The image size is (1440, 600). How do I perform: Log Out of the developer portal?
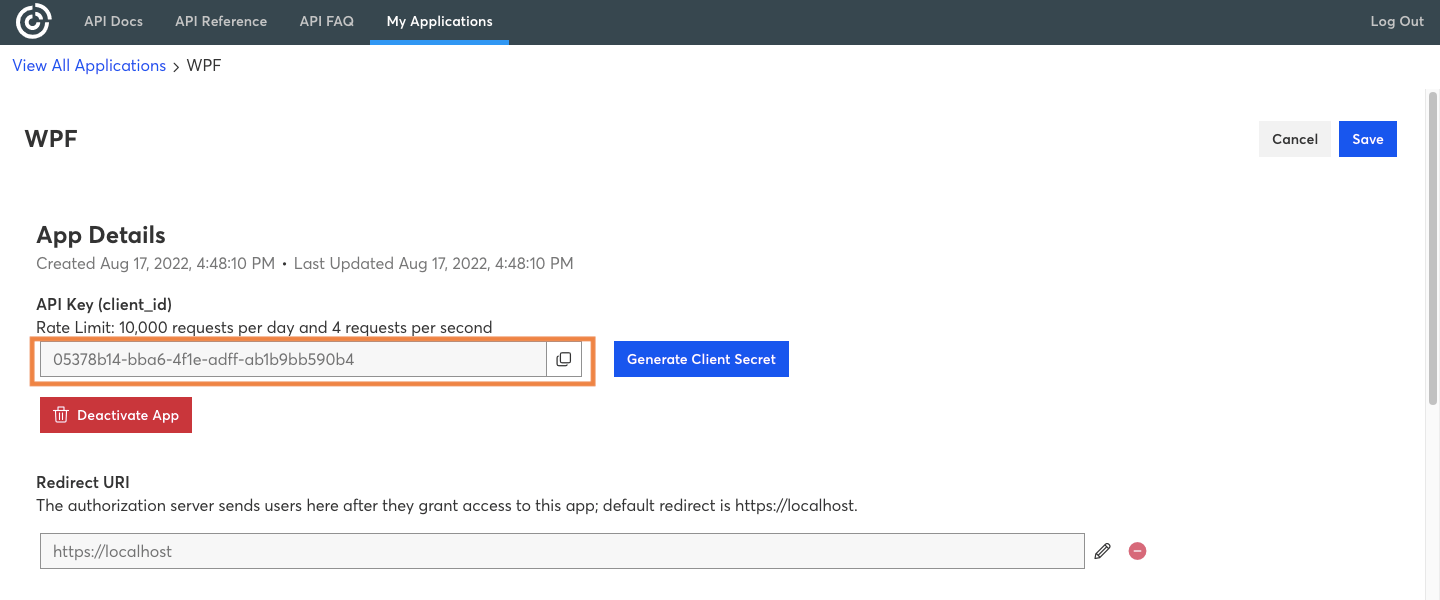(x=1397, y=21)
